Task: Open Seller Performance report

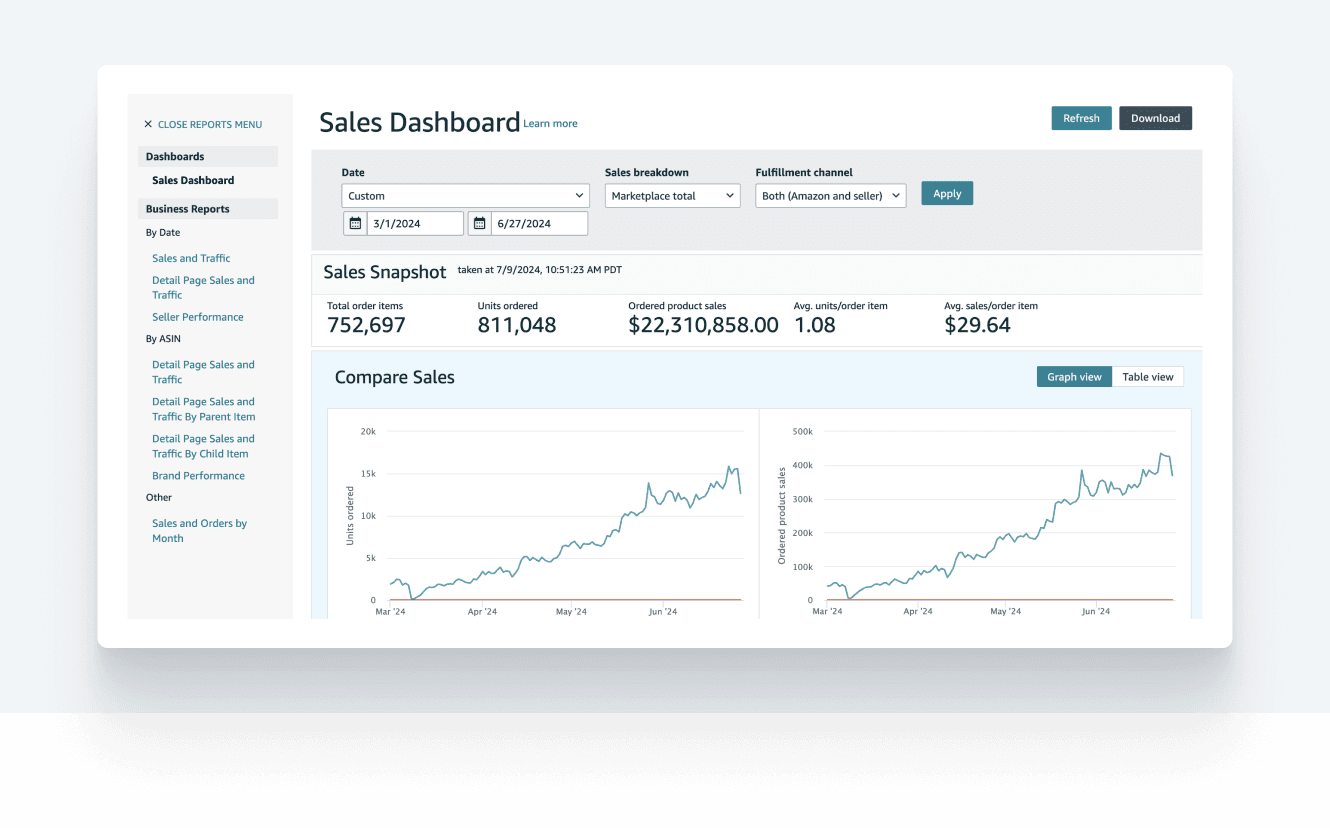Action: [197, 317]
